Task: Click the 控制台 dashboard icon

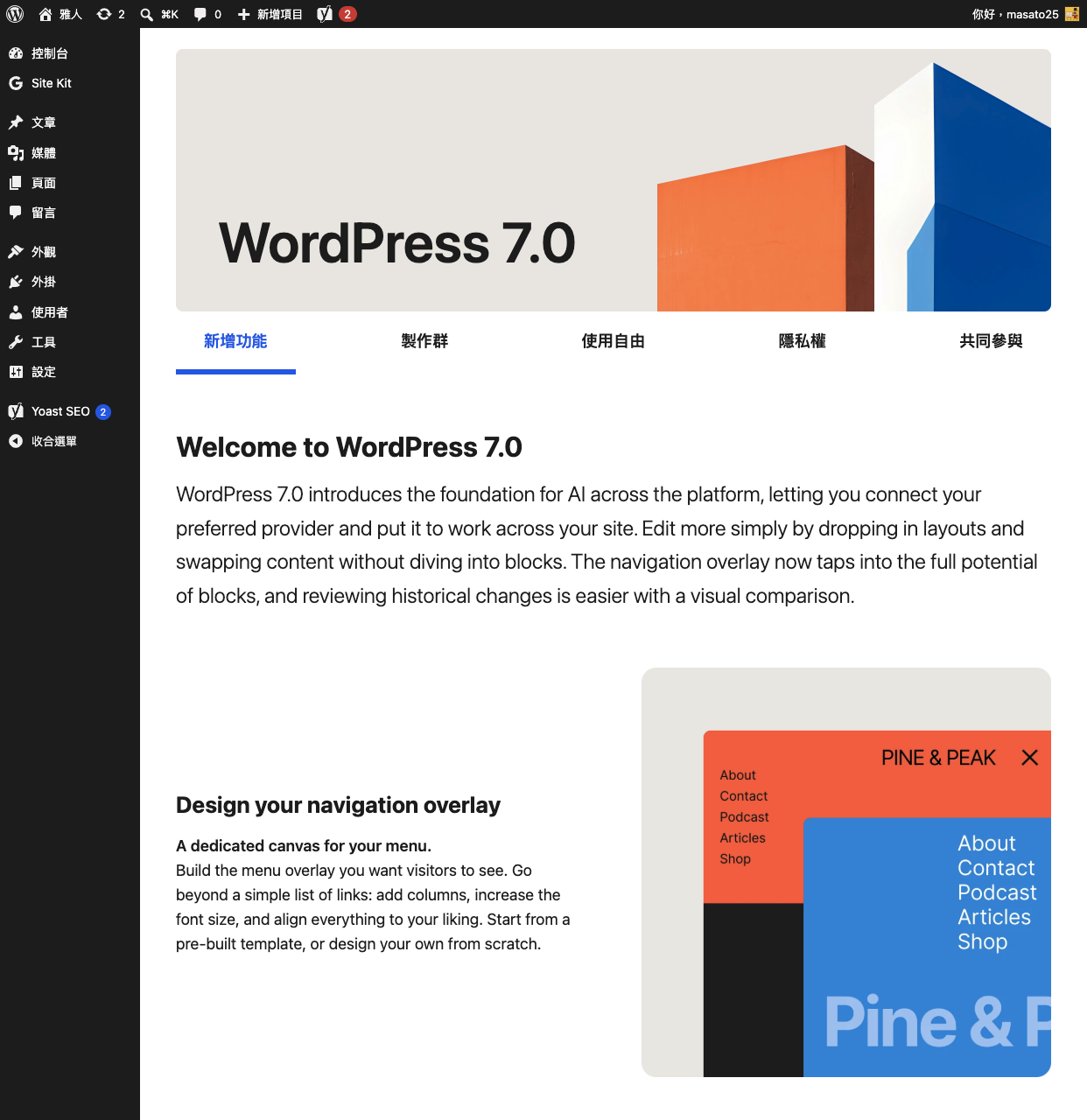Action: [16, 53]
